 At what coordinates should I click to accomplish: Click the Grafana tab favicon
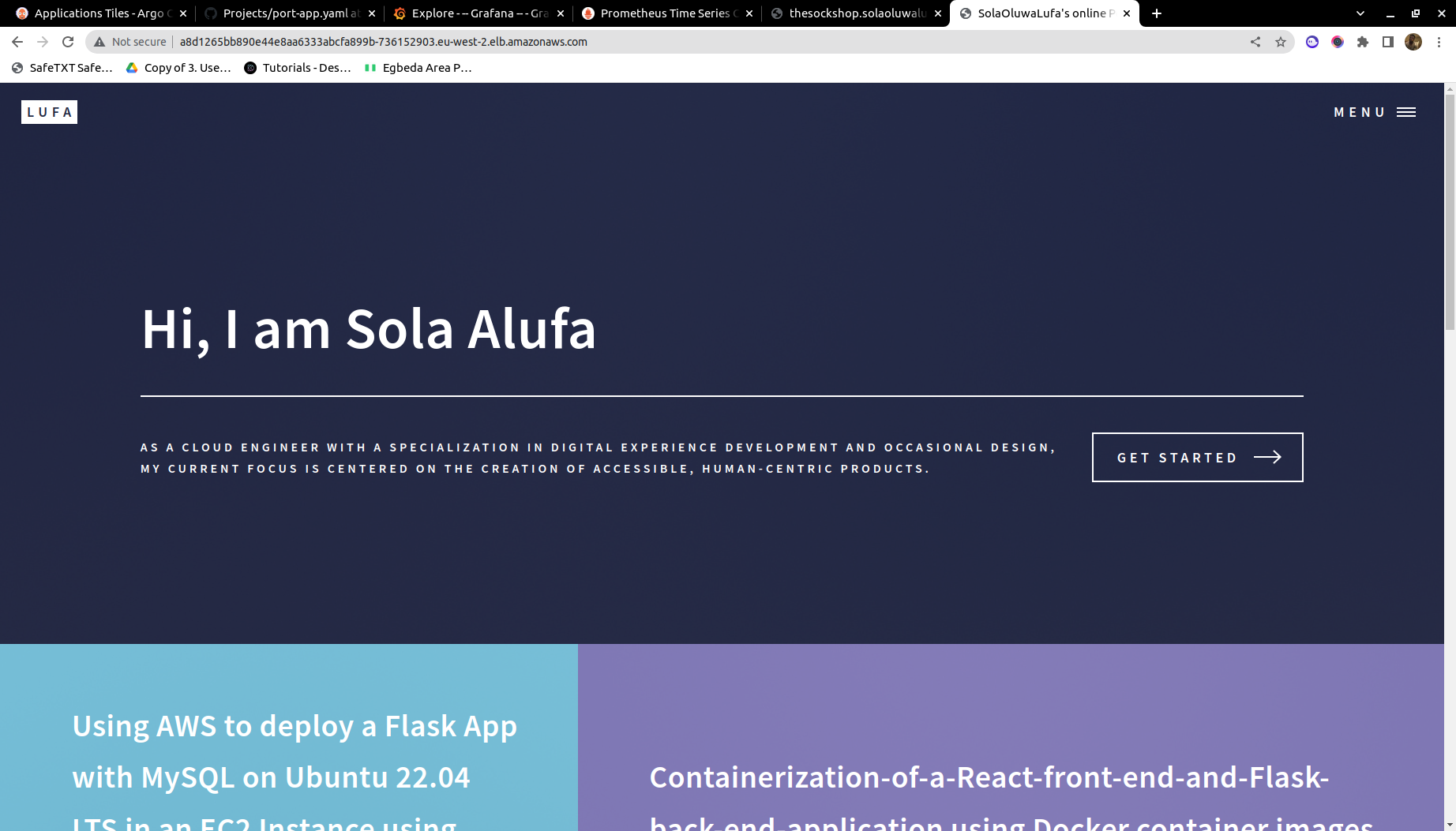click(x=400, y=13)
